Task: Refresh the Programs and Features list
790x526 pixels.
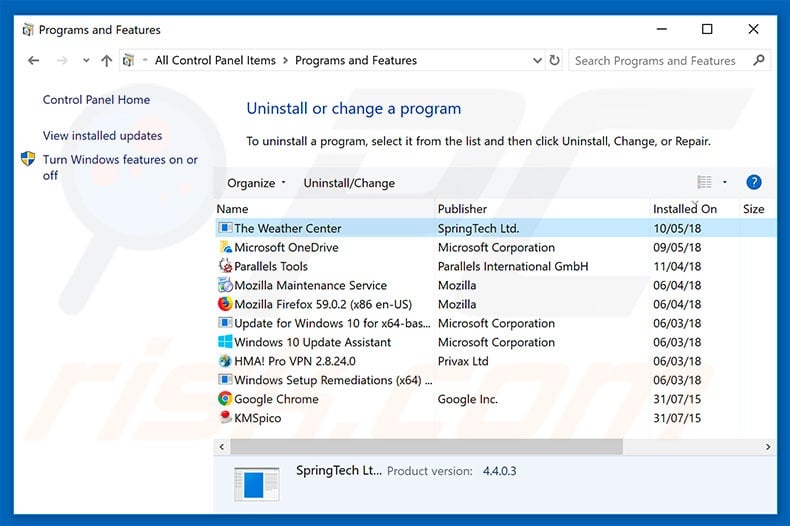Action: click(x=554, y=60)
